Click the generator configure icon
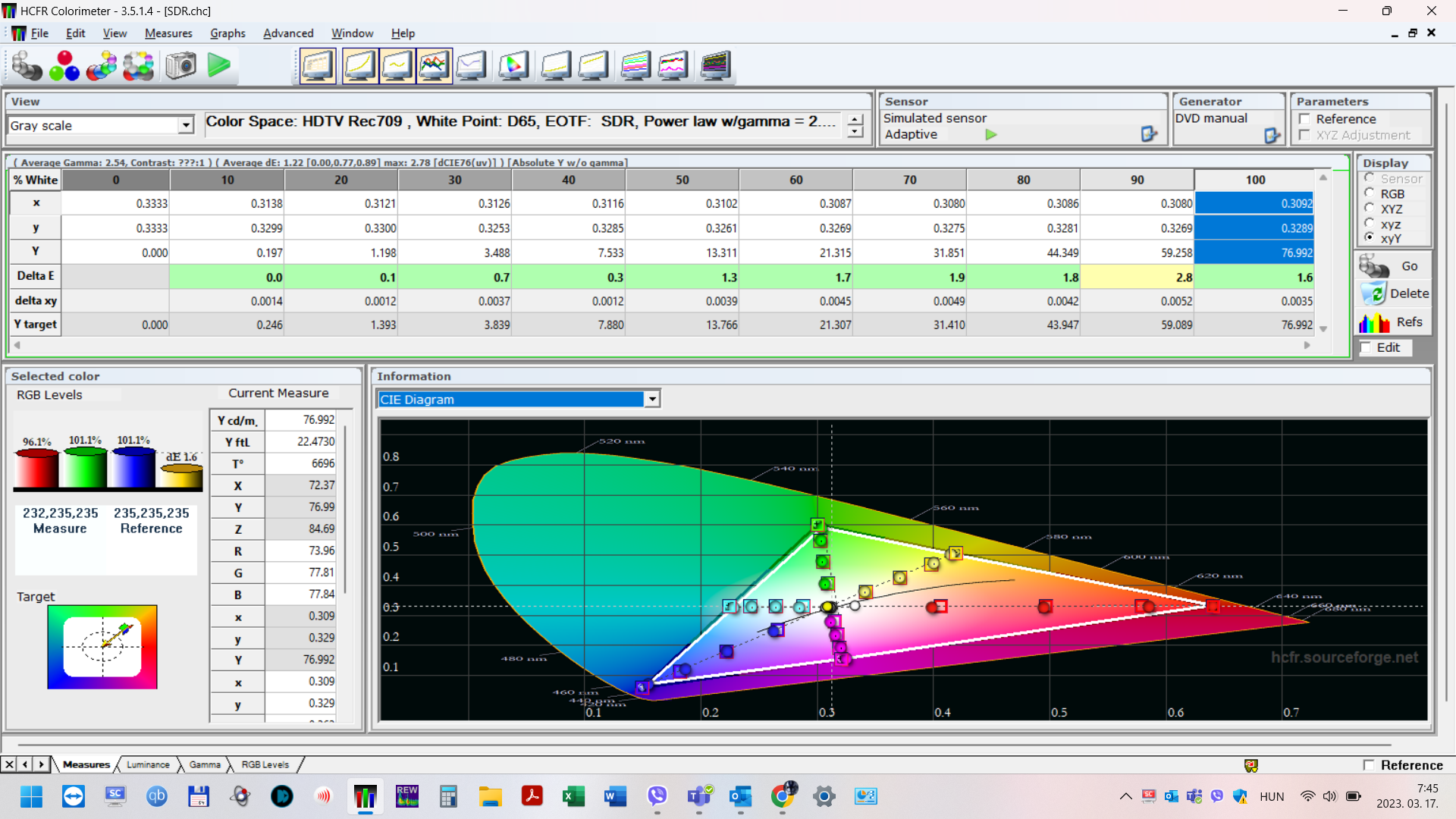The height and width of the screenshot is (819, 1456). 1272,136
